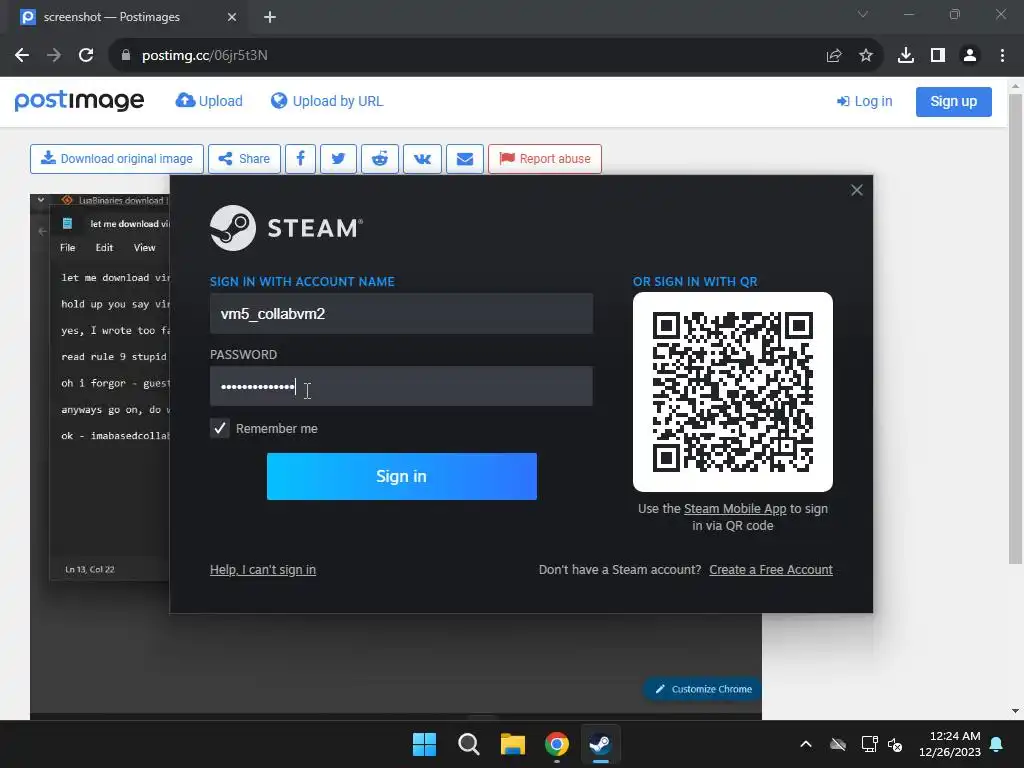The width and height of the screenshot is (1024, 768).
Task: Click the account name field
Action: click(x=402, y=313)
